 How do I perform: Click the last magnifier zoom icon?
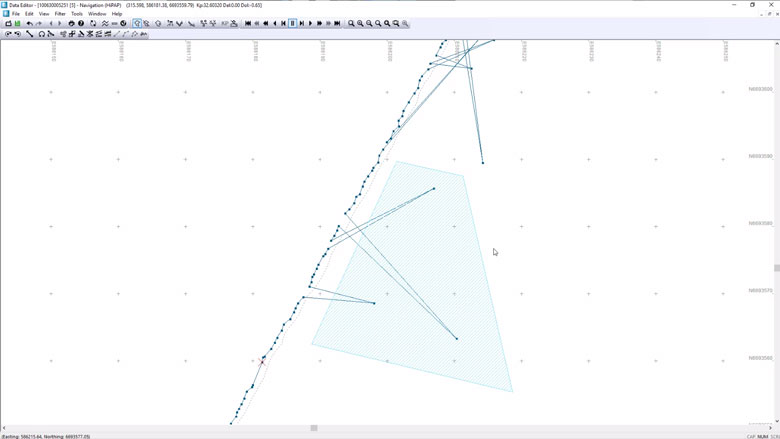[x=405, y=23]
